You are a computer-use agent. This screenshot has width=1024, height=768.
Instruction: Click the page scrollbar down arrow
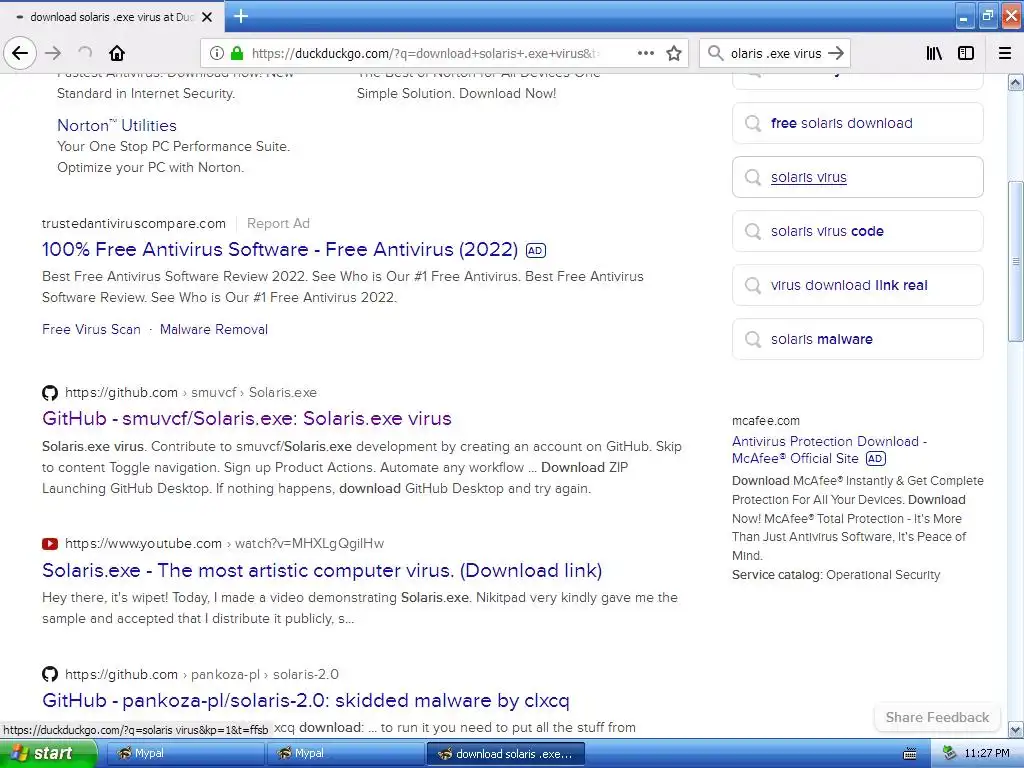(x=1016, y=729)
